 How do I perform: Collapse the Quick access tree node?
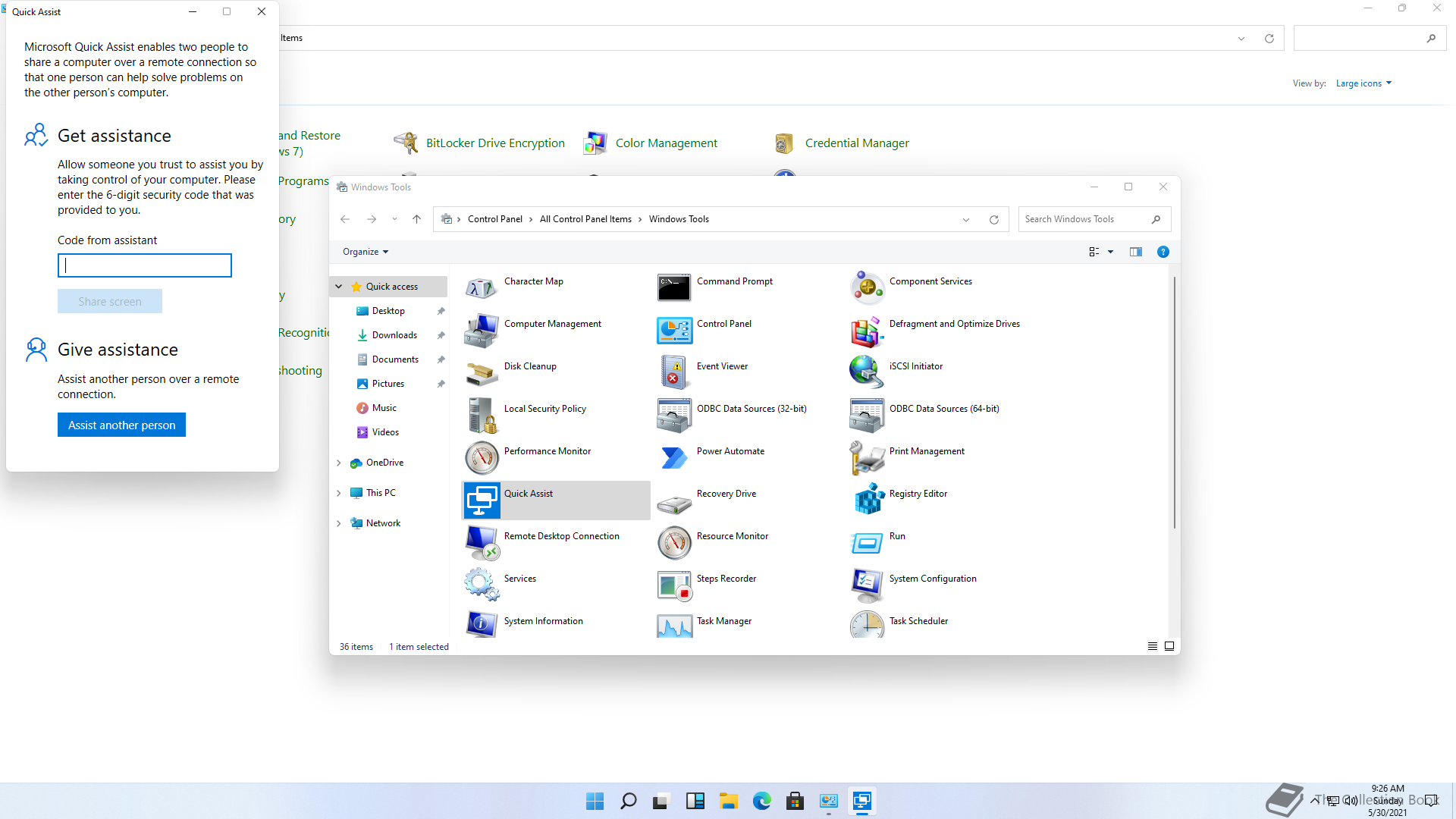pyautogui.click(x=339, y=287)
